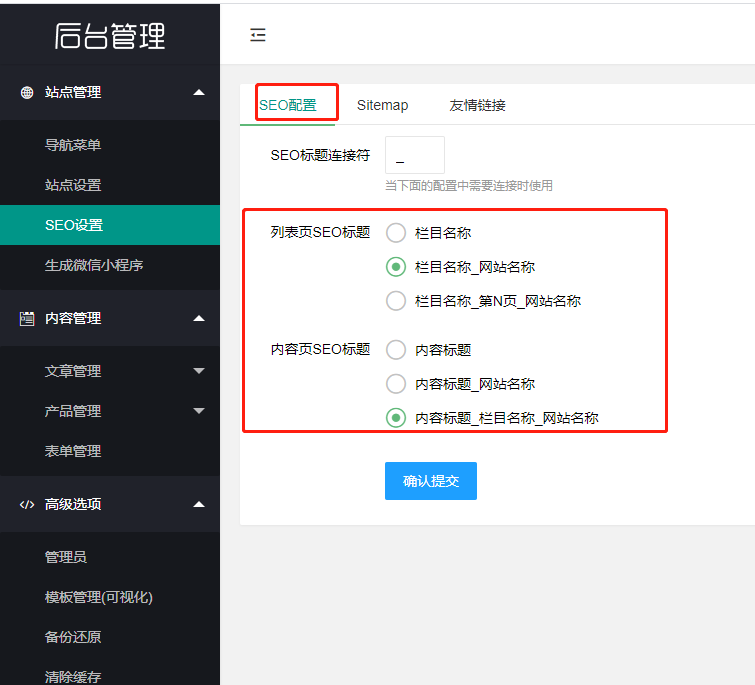The height and width of the screenshot is (685, 755).
Task: Select 内容标题 radio for content page
Action: tap(396, 350)
